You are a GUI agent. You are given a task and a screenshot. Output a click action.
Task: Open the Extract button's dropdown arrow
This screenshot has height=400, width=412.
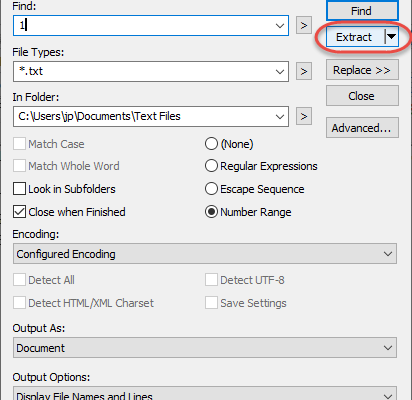point(391,37)
